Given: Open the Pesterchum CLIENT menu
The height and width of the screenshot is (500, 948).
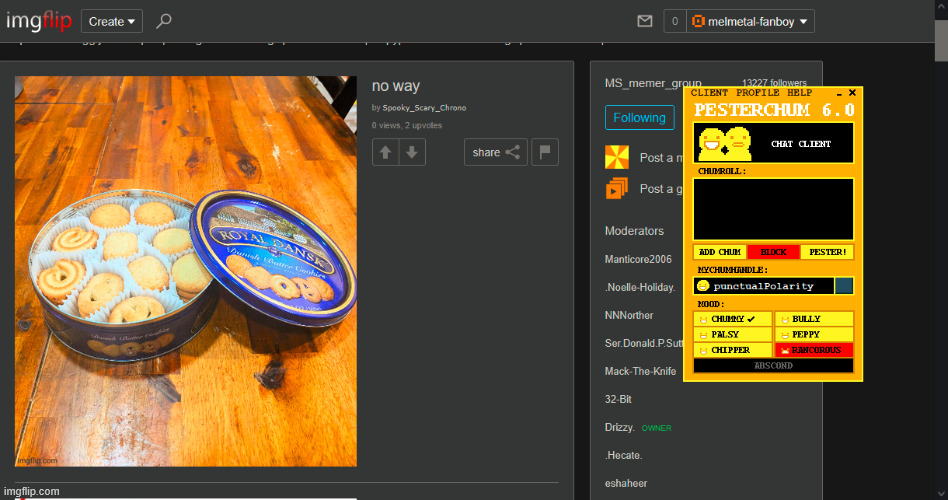Looking at the screenshot, I should pos(709,93).
